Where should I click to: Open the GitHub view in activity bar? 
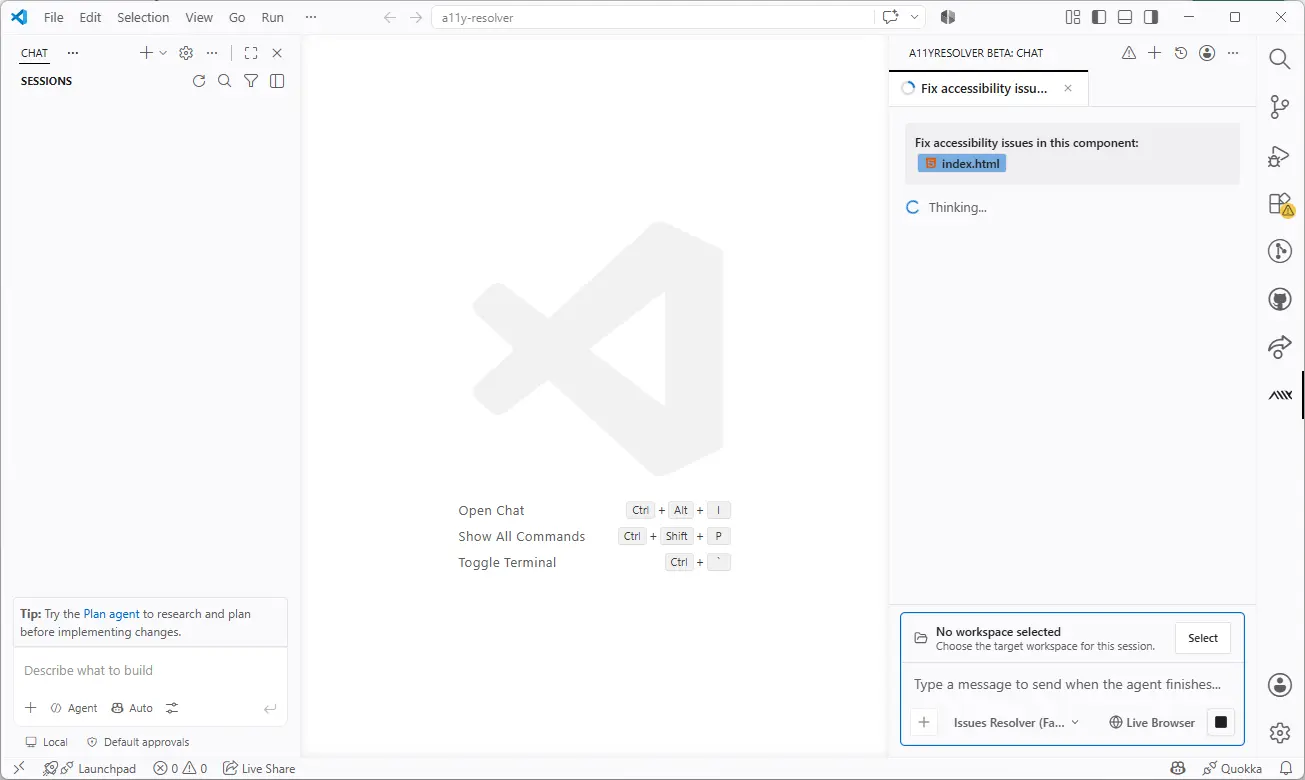(1280, 299)
